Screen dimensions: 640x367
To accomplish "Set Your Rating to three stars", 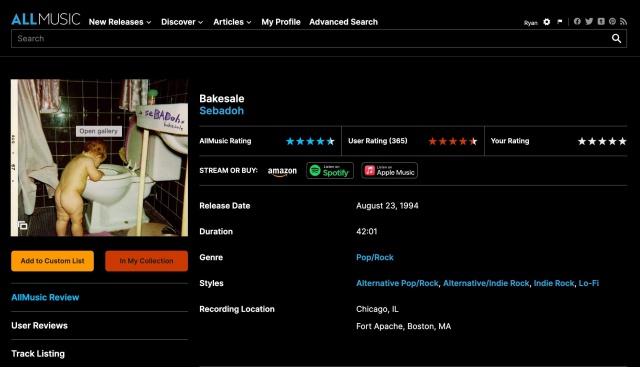I will point(602,141).
